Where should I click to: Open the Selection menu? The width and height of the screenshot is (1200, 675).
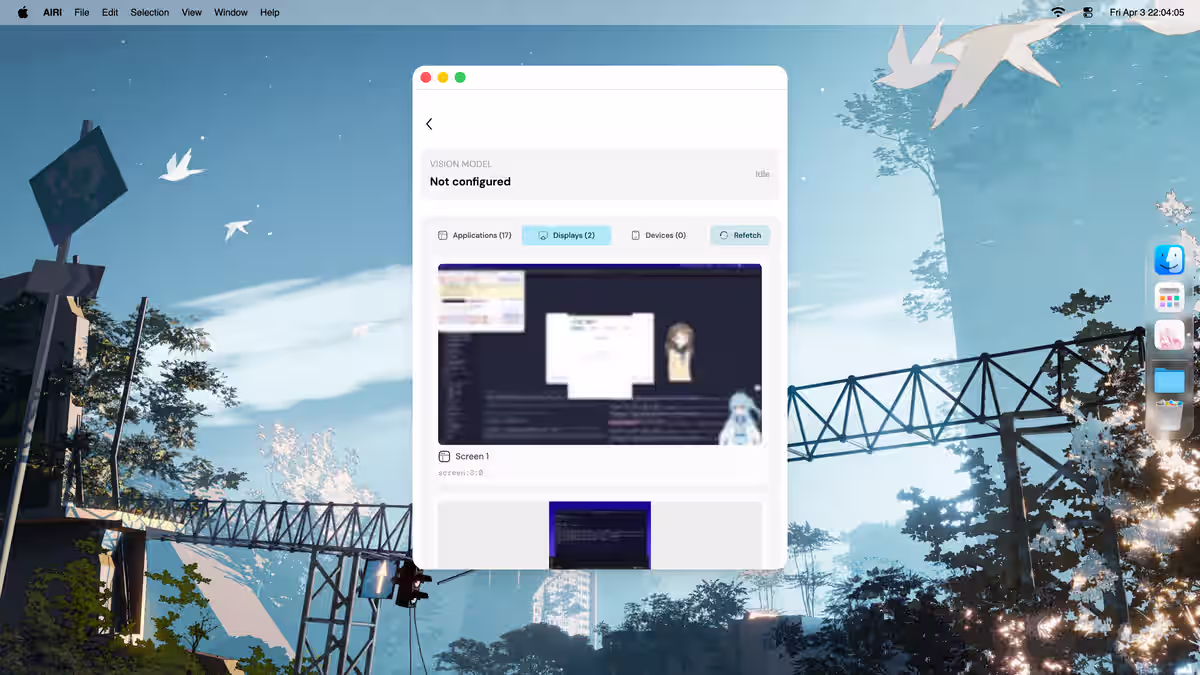(150, 12)
